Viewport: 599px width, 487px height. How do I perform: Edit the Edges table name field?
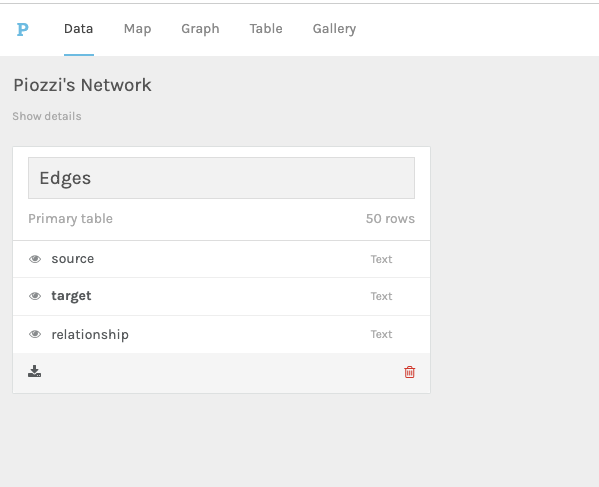click(221, 178)
